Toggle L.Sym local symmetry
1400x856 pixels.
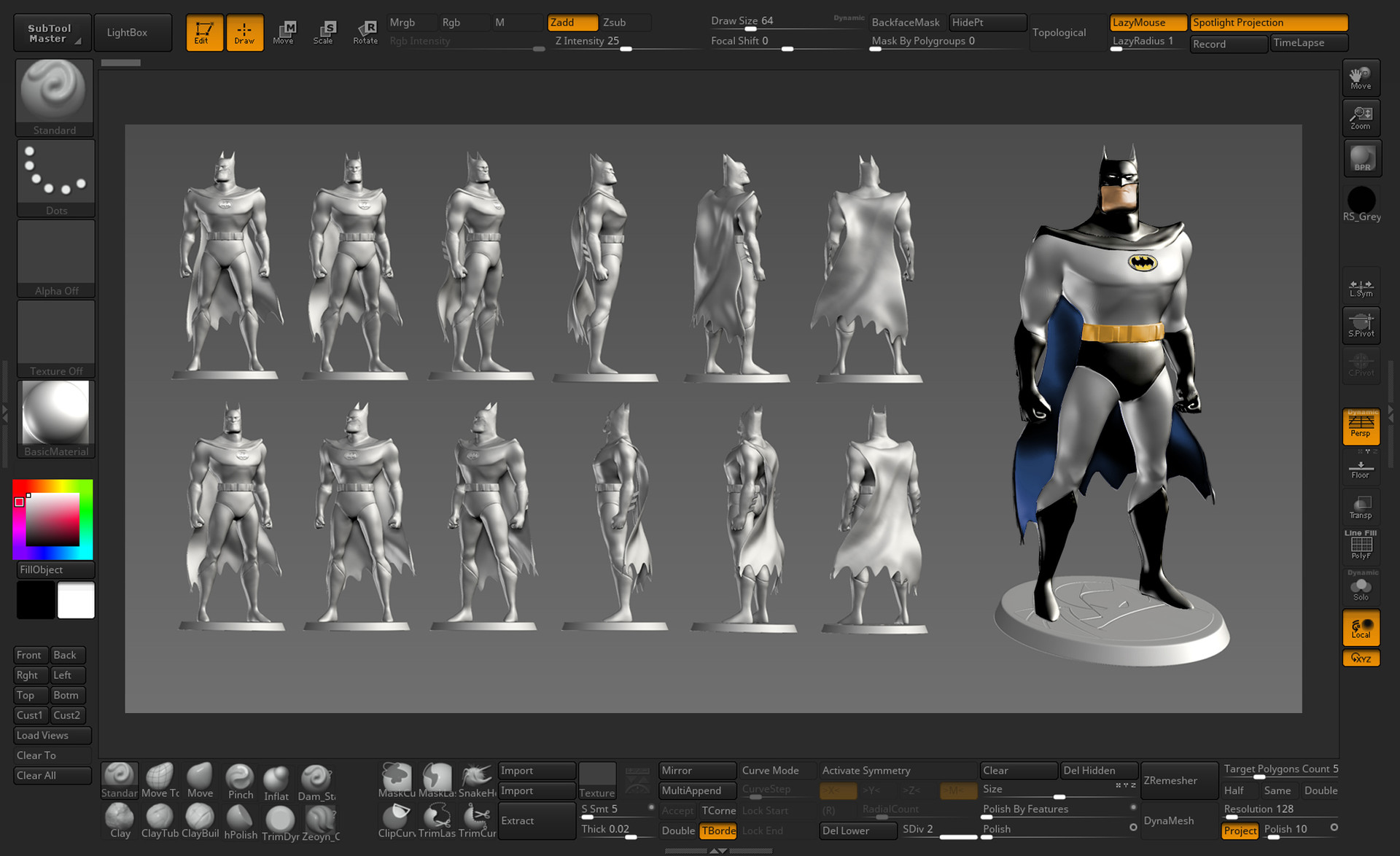[1361, 287]
